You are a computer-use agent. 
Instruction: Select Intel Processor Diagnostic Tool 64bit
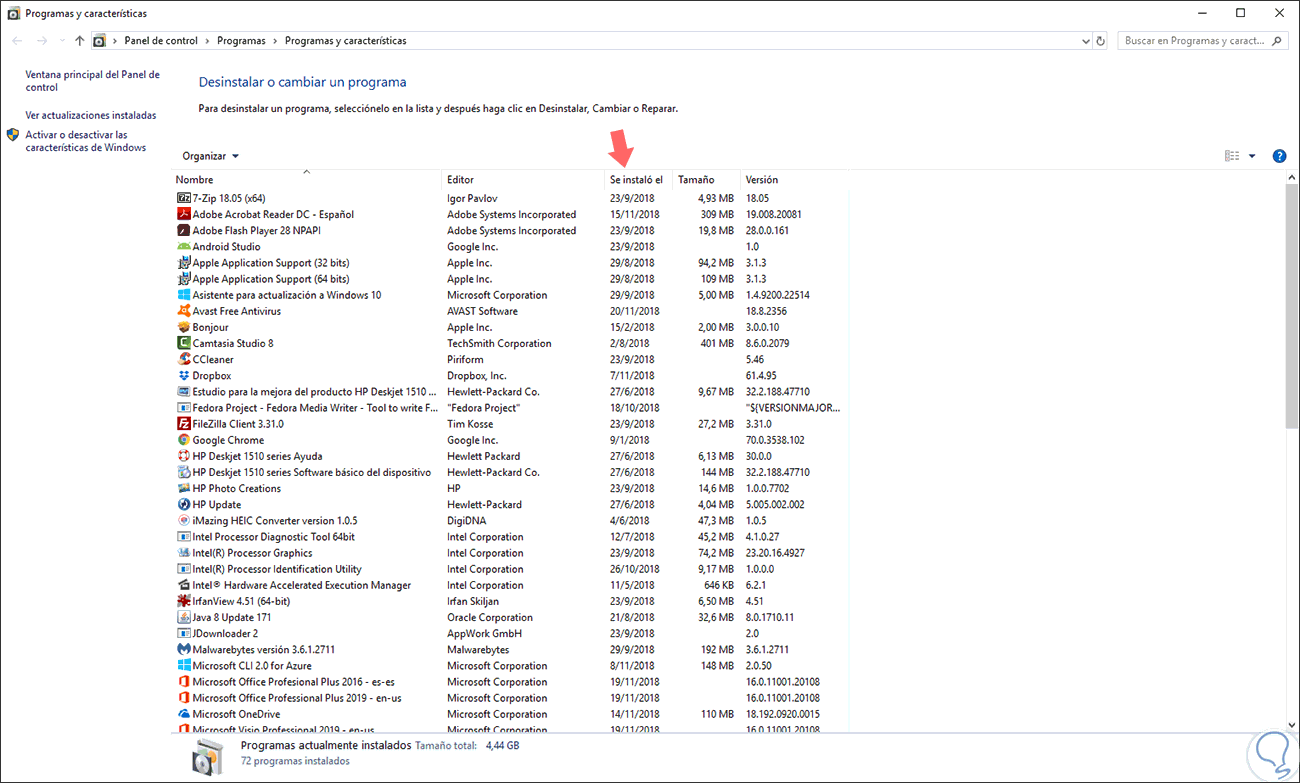(x=510, y=537)
